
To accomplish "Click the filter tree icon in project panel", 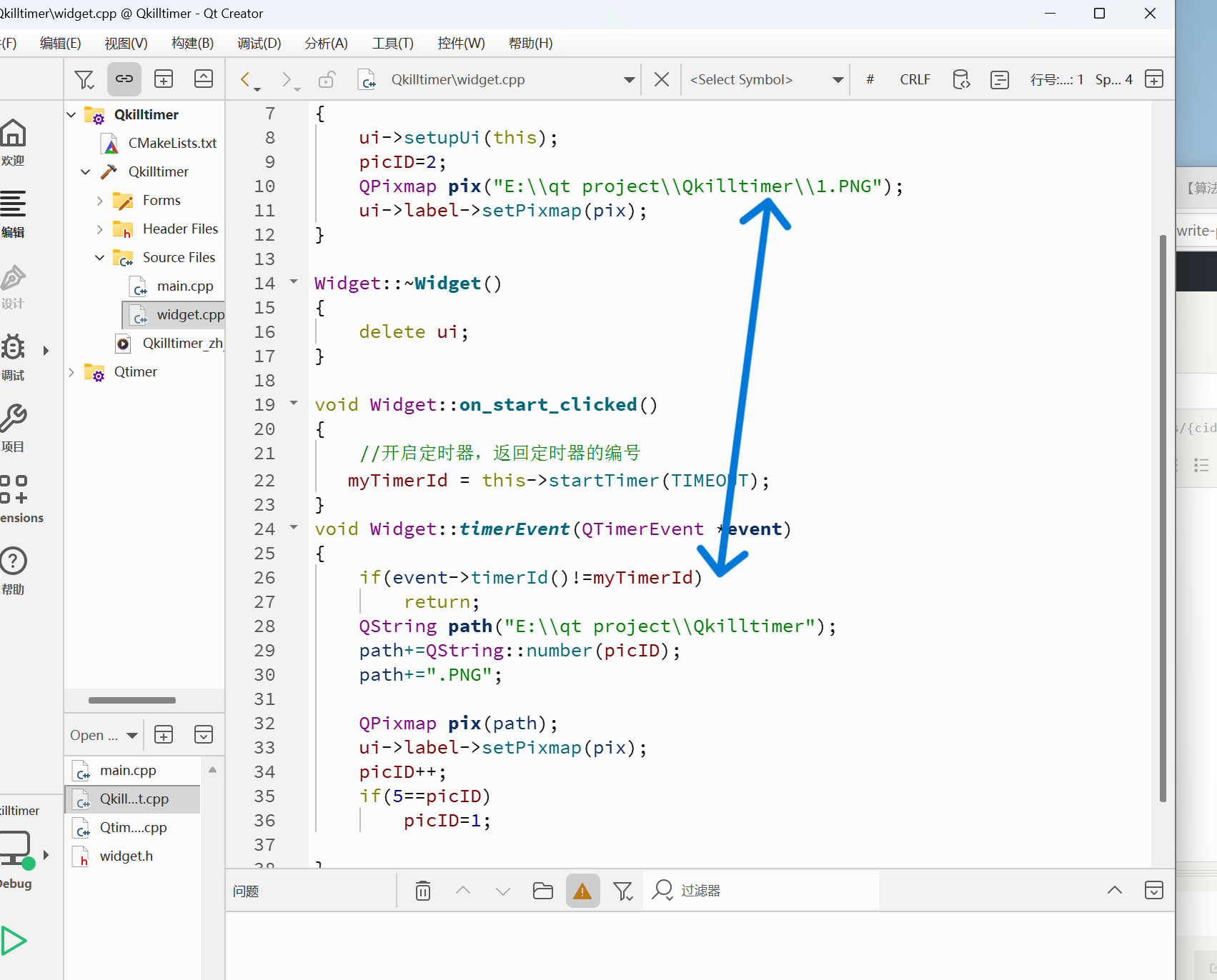I will [84, 79].
